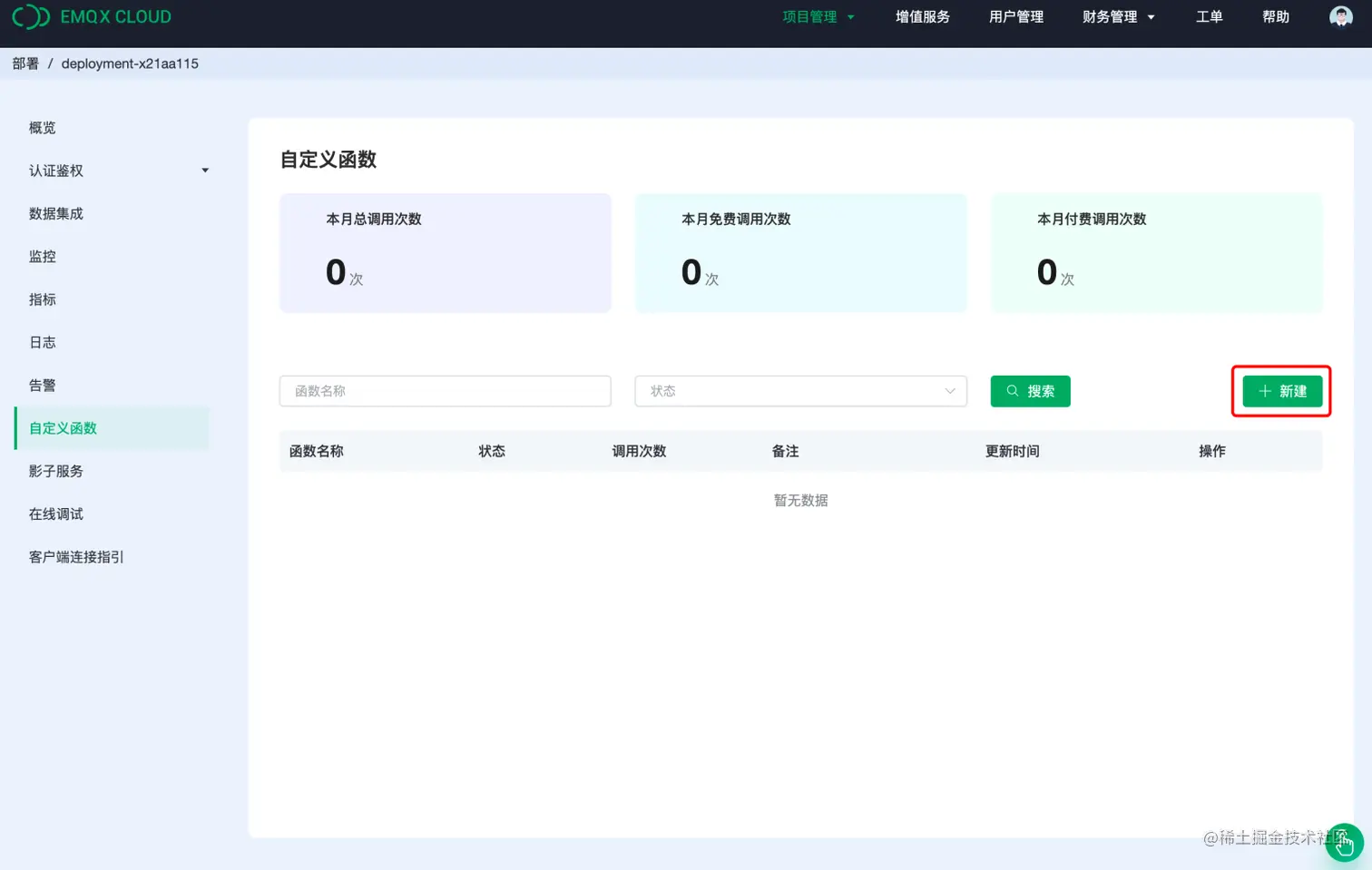1372x870 pixels.
Task: Open 用户管理 from the navigation bar
Action: click(1015, 16)
